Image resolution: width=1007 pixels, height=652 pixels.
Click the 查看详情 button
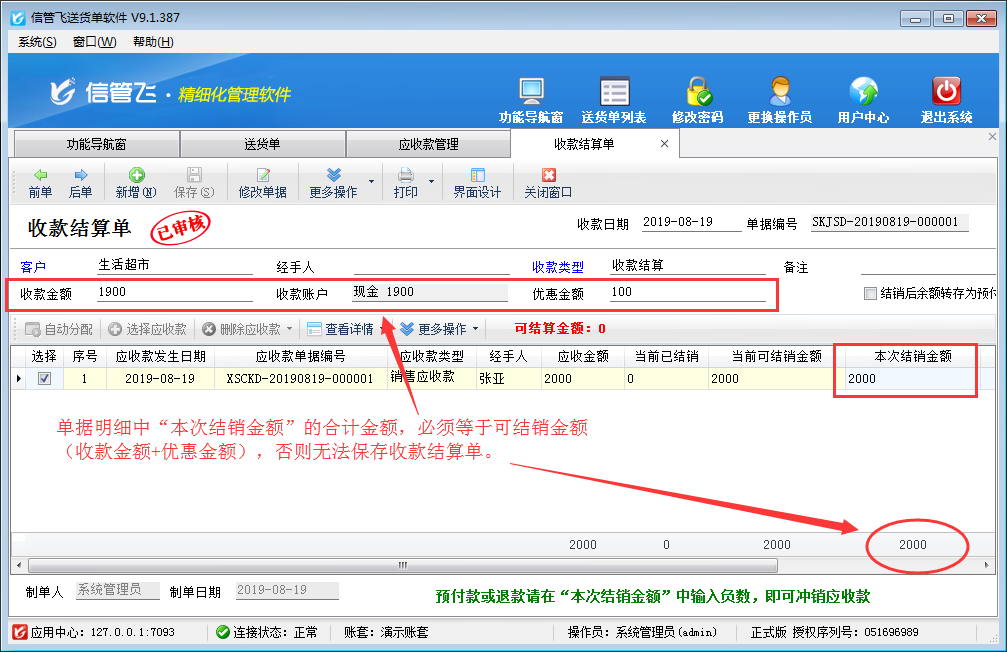pos(340,329)
